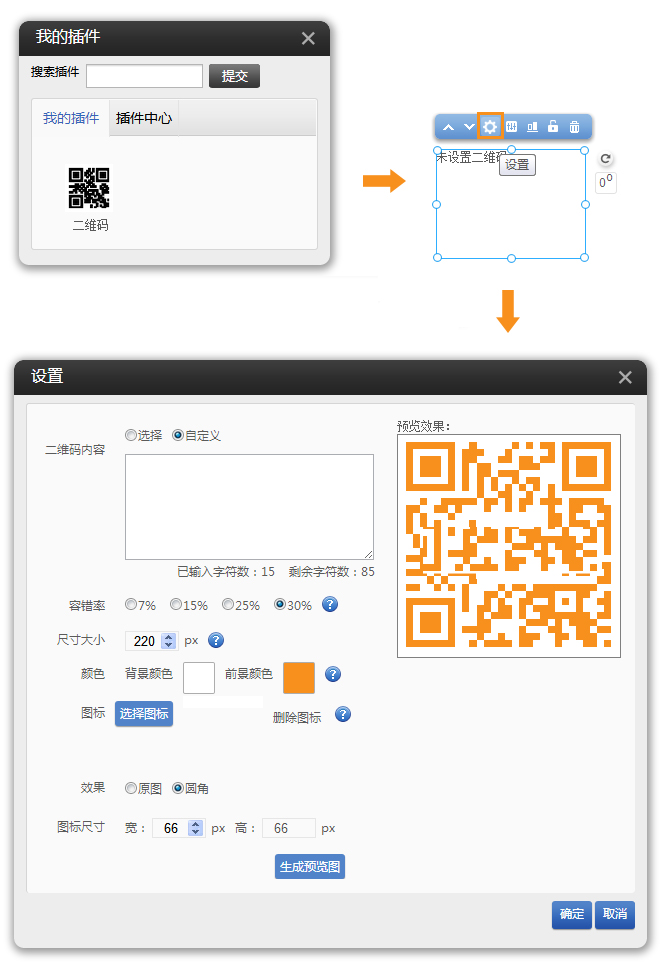Click the gear settings icon in widget toolbar

(x=489, y=127)
